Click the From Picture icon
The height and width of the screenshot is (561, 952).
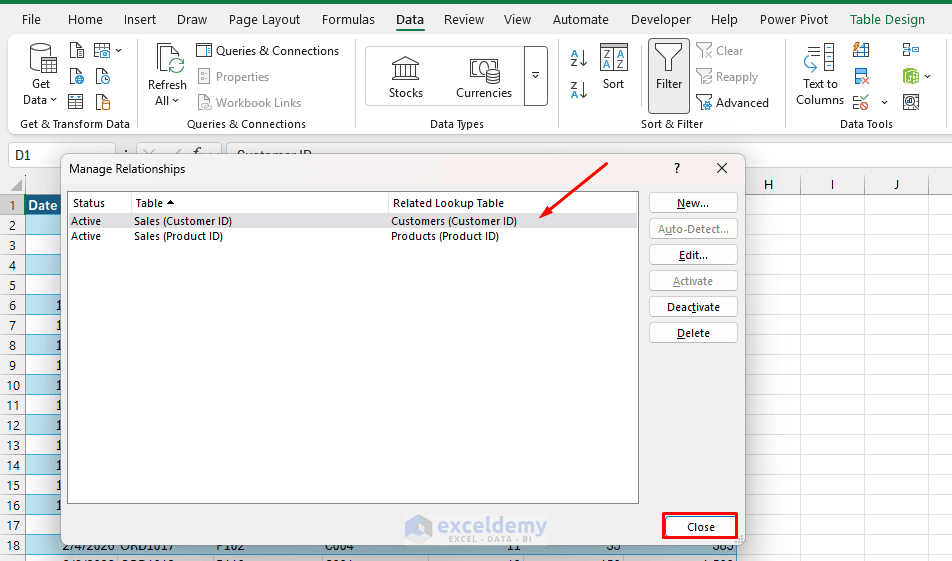click(102, 50)
